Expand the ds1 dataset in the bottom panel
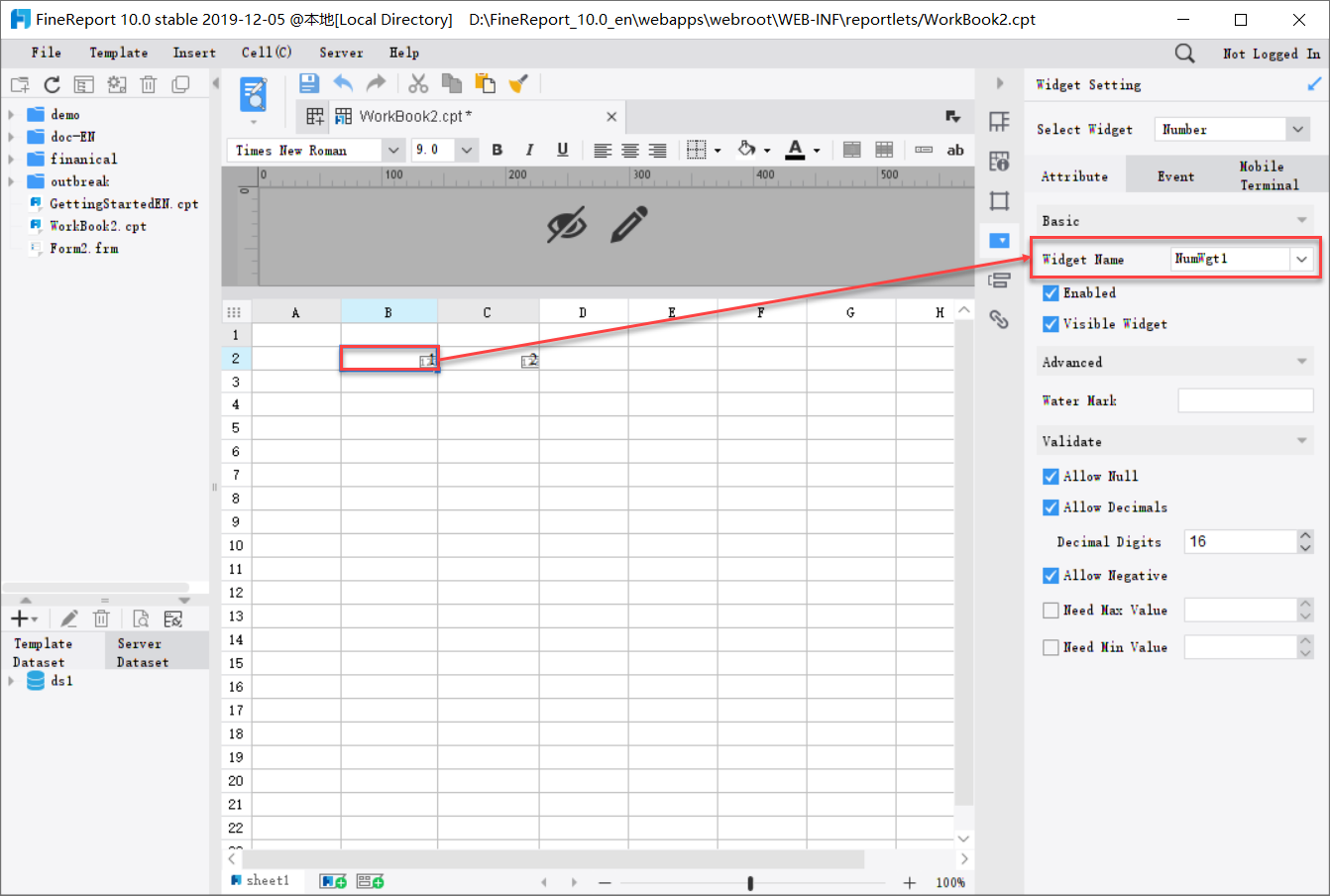Screen dimensions: 1330x896 pyautogui.click(x=11, y=681)
